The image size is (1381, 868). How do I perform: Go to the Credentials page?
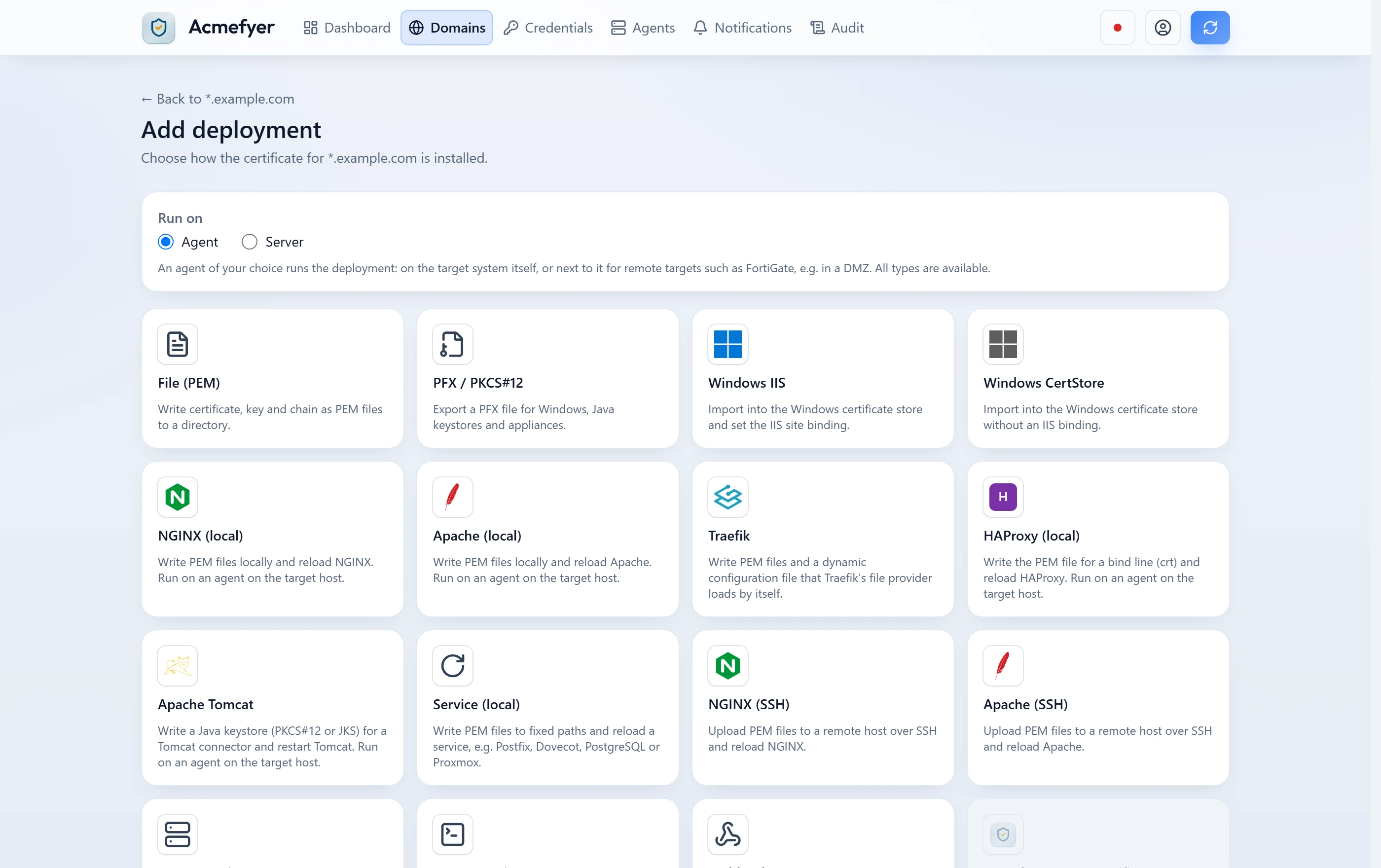tap(547, 28)
